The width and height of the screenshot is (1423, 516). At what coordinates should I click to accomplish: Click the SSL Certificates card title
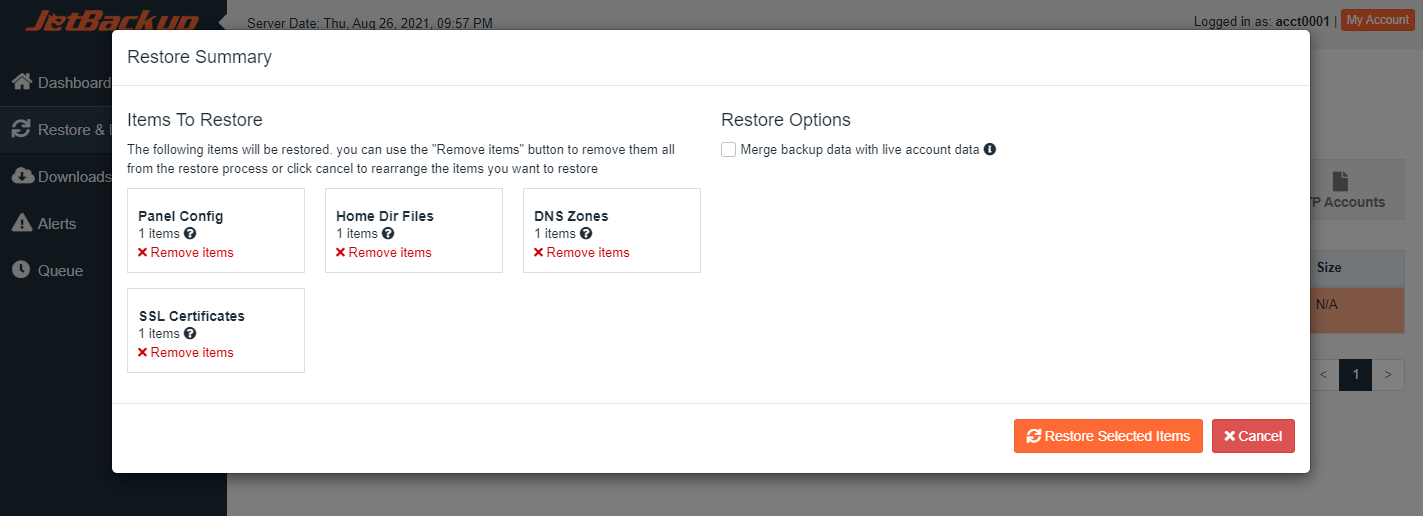[192, 316]
